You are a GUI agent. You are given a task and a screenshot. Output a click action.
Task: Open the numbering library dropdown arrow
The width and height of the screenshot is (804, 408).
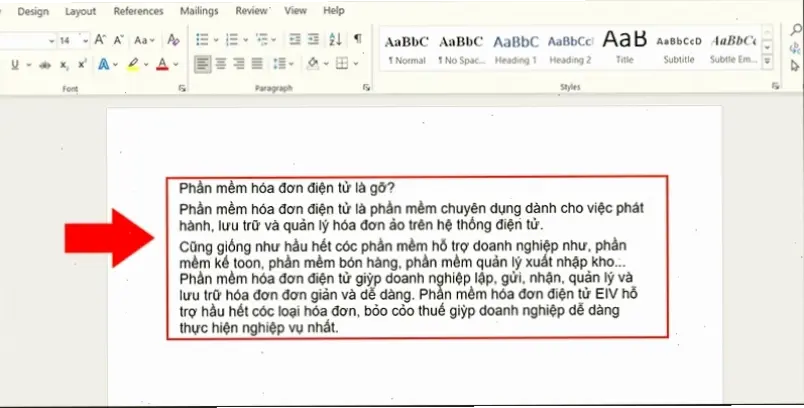click(x=245, y=39)
